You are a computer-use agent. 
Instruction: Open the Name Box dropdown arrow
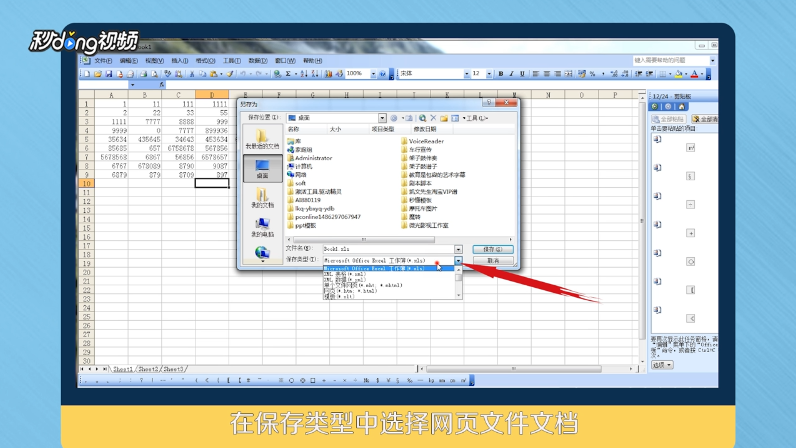(132, 85)
